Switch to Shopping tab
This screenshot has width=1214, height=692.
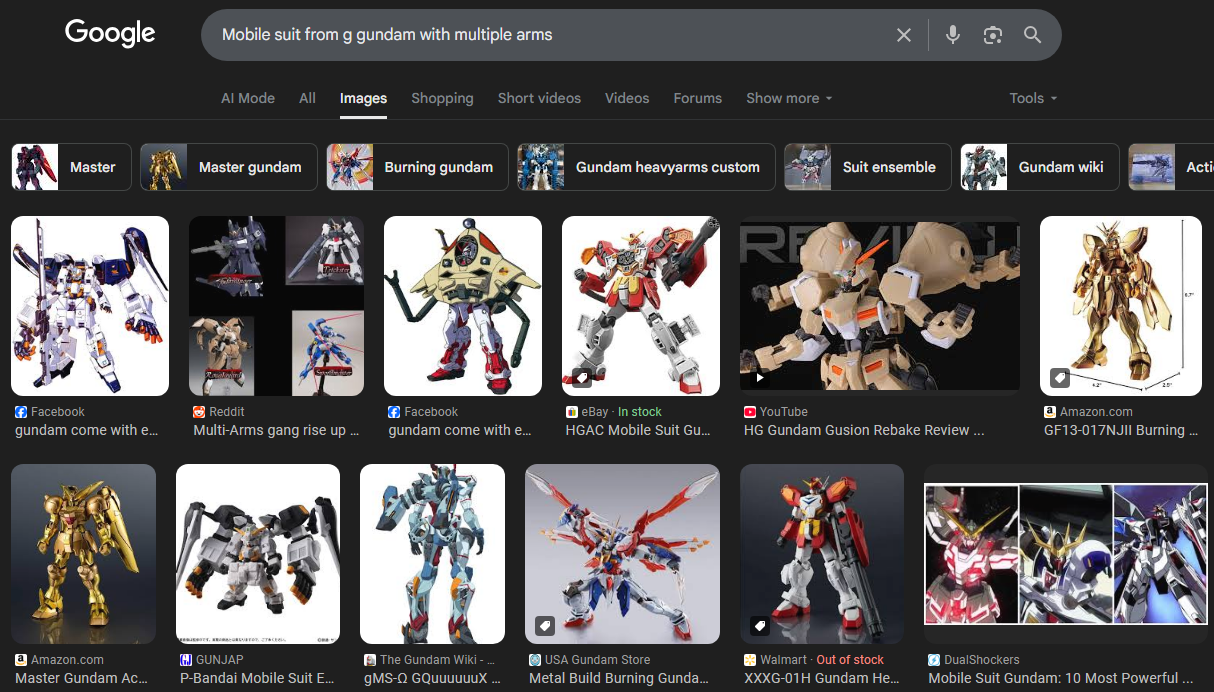coord(442,98)
